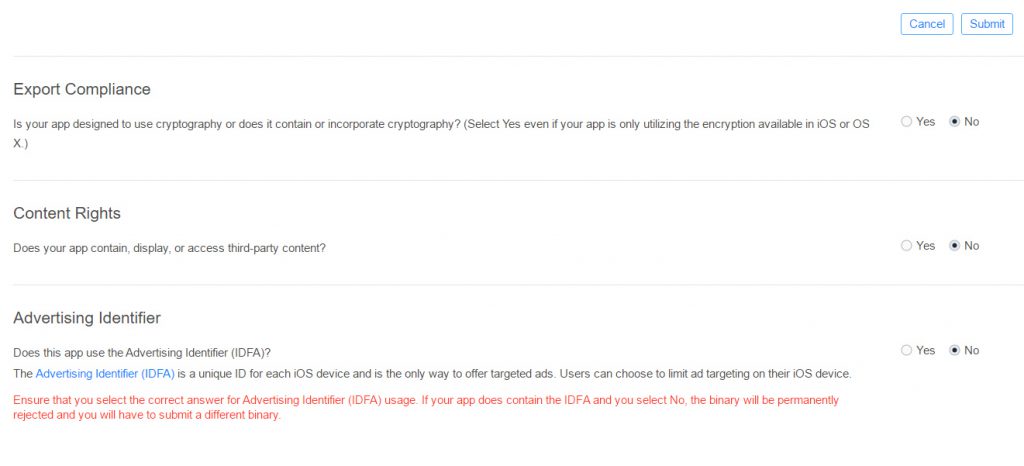Click the Advertising Identifier section heading
This screenshot has width=1024, height=466.
(x=87, y=318)
